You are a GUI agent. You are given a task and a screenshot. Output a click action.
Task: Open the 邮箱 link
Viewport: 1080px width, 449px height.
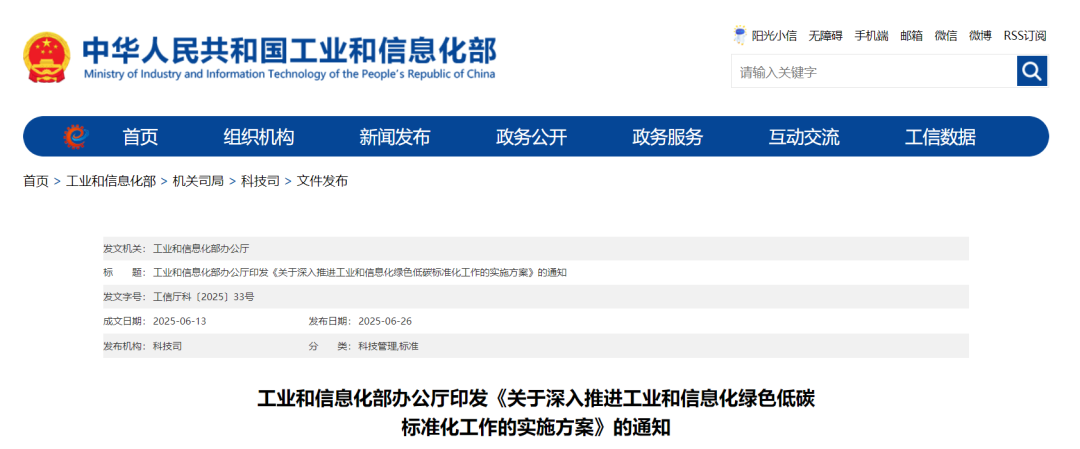911,36
